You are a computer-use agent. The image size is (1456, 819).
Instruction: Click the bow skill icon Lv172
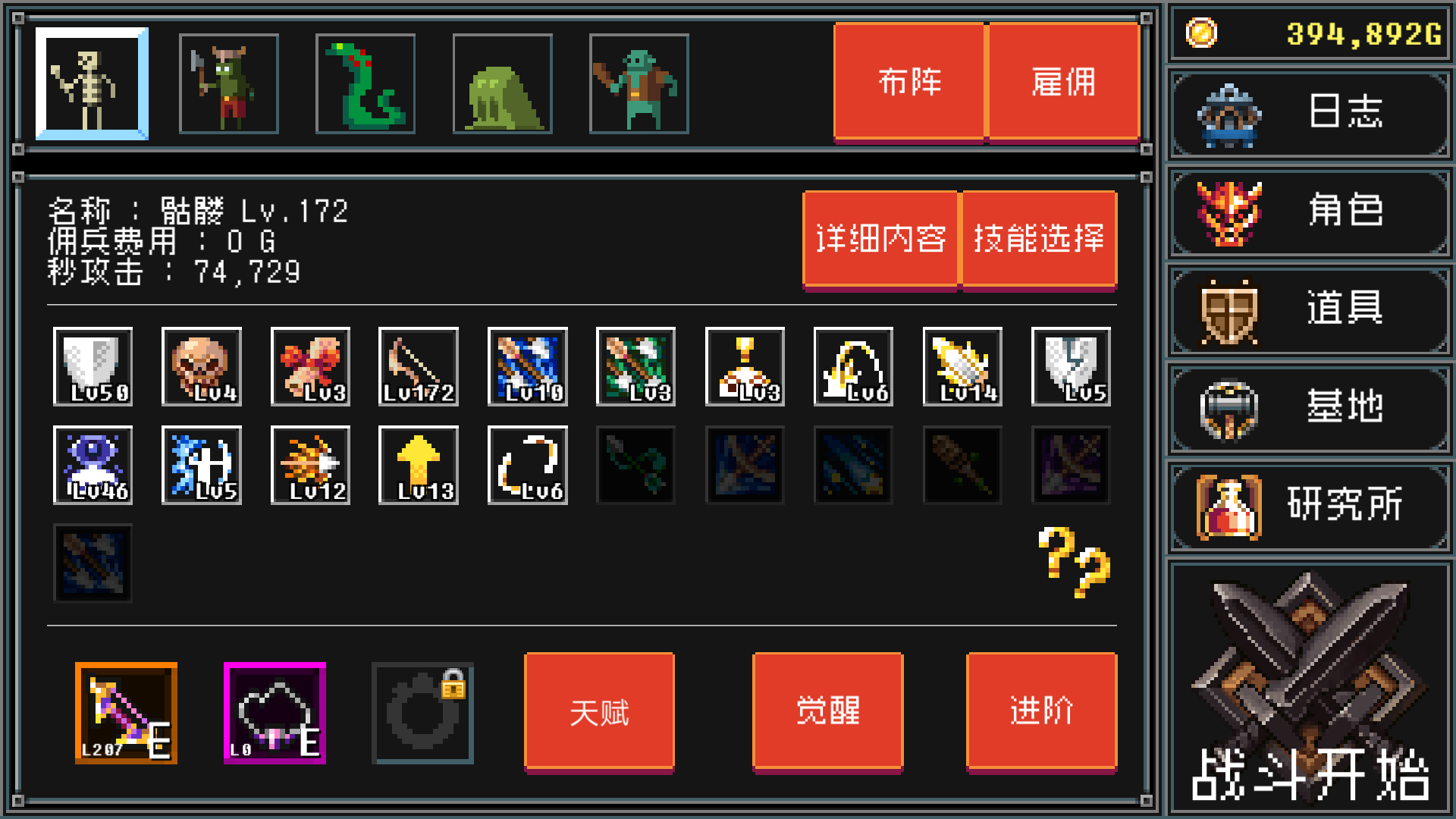[419, 367]
